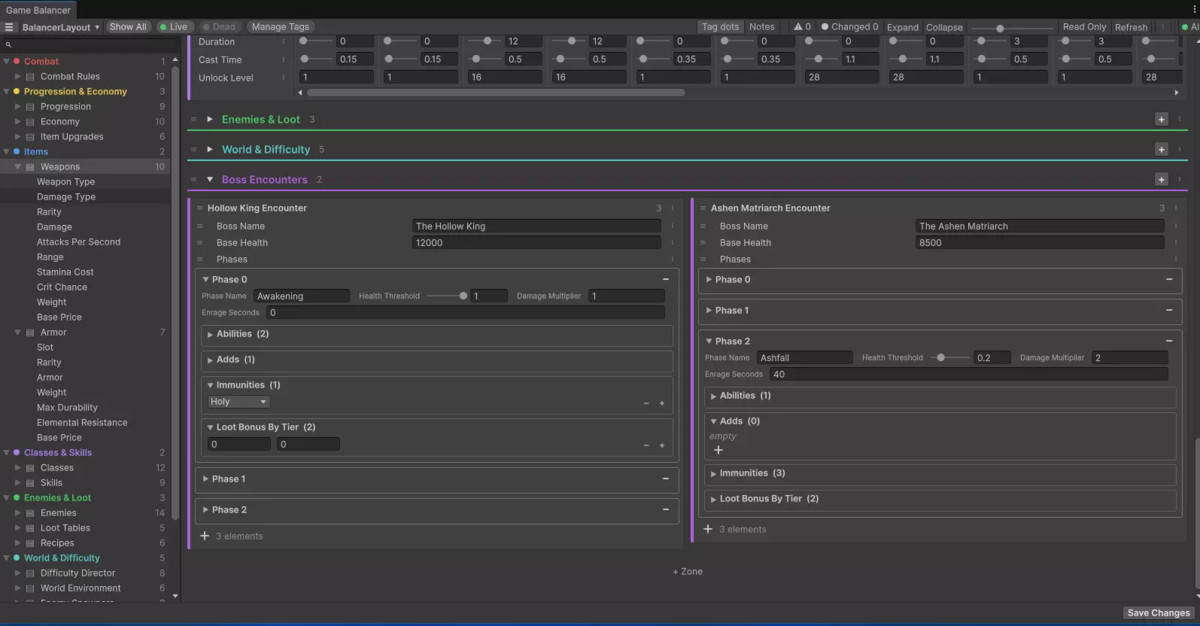Expand the World & Difficulty section
This screenshot has width=1200, height=626.
[x=210, y=149]
